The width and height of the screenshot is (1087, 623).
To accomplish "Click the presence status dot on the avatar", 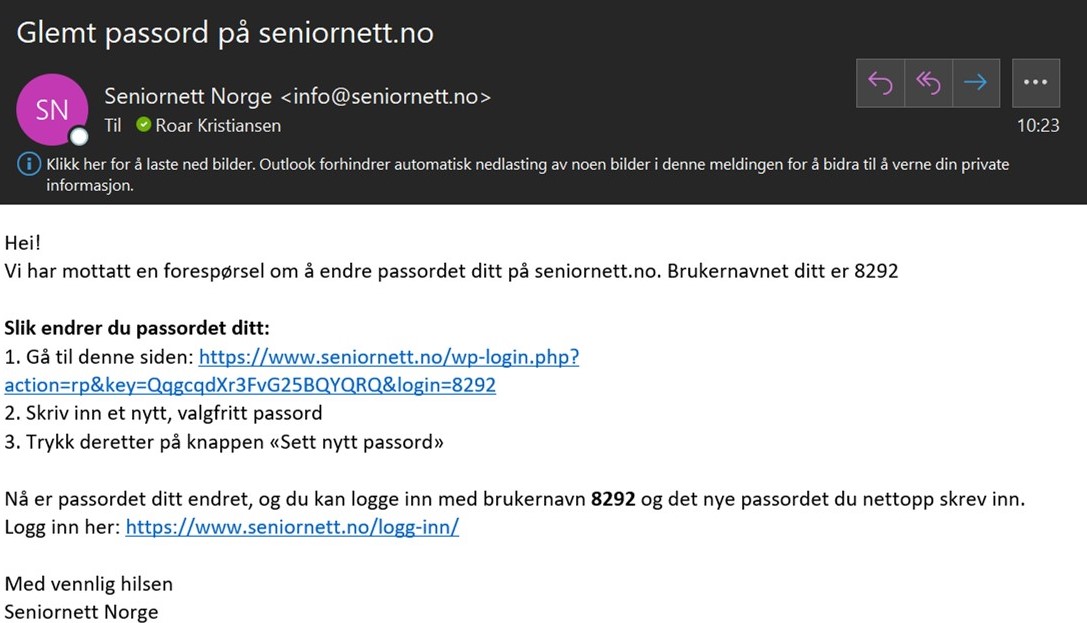I will [78, 137].
